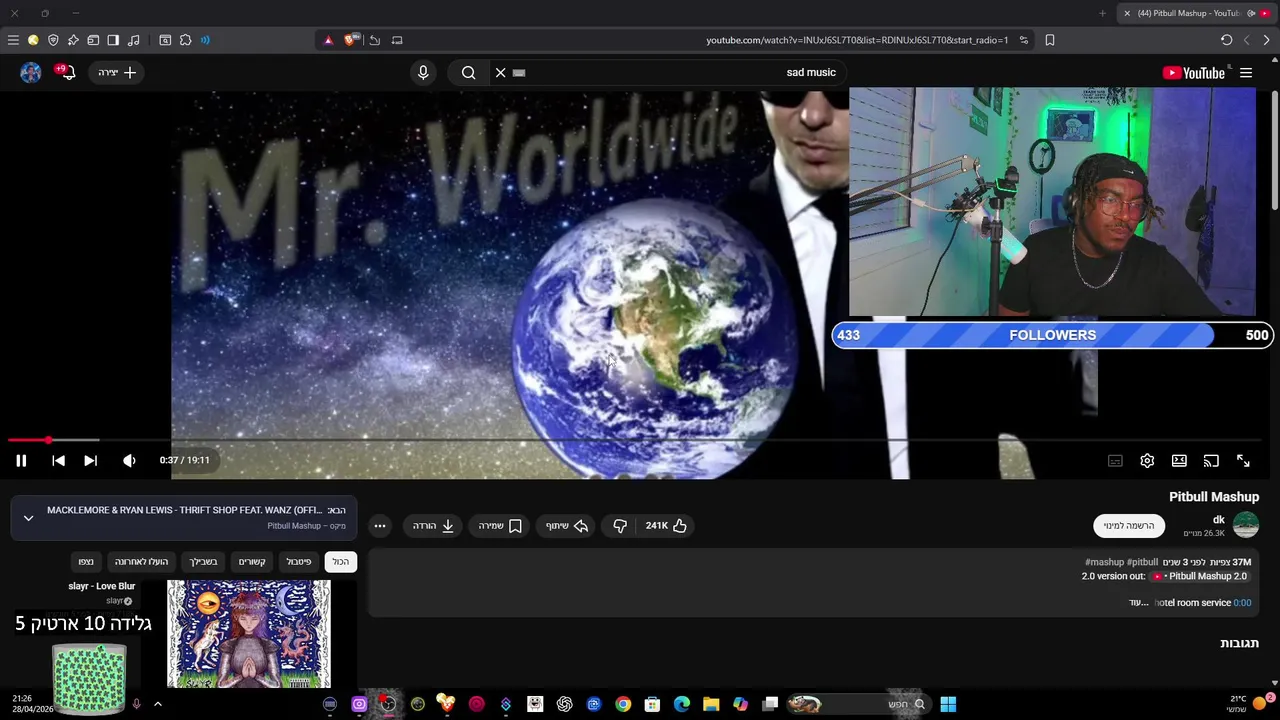Switch to theater mode view

(1179, 460)
